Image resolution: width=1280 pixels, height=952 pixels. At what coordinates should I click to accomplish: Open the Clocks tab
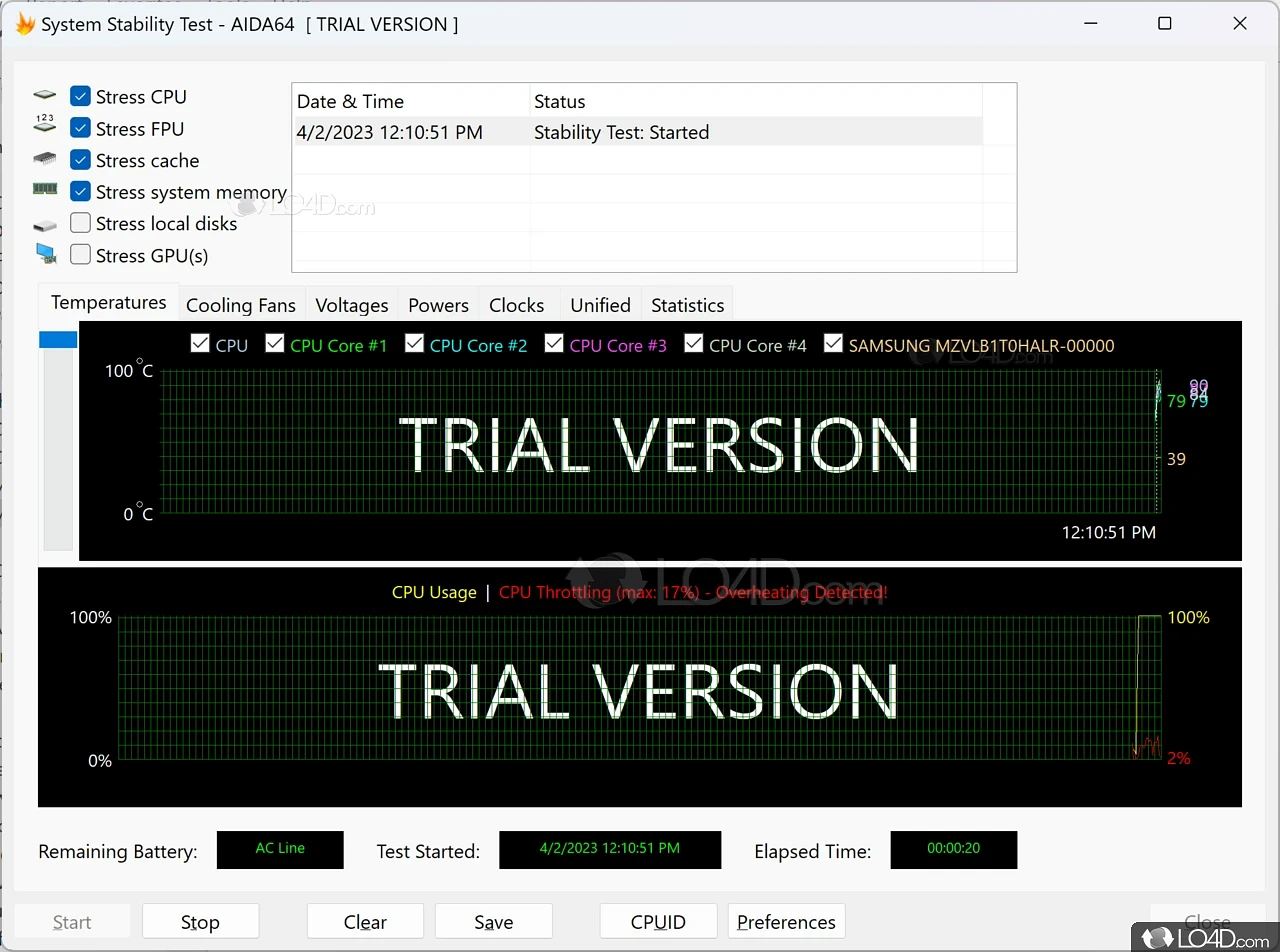point(516,305)
